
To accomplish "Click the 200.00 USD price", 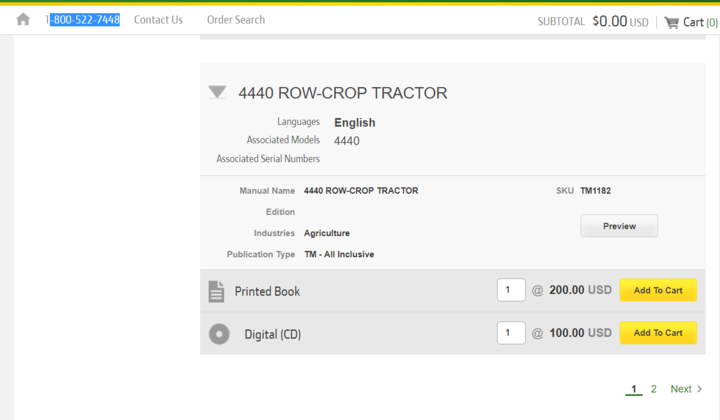I will tap(580, 290).
